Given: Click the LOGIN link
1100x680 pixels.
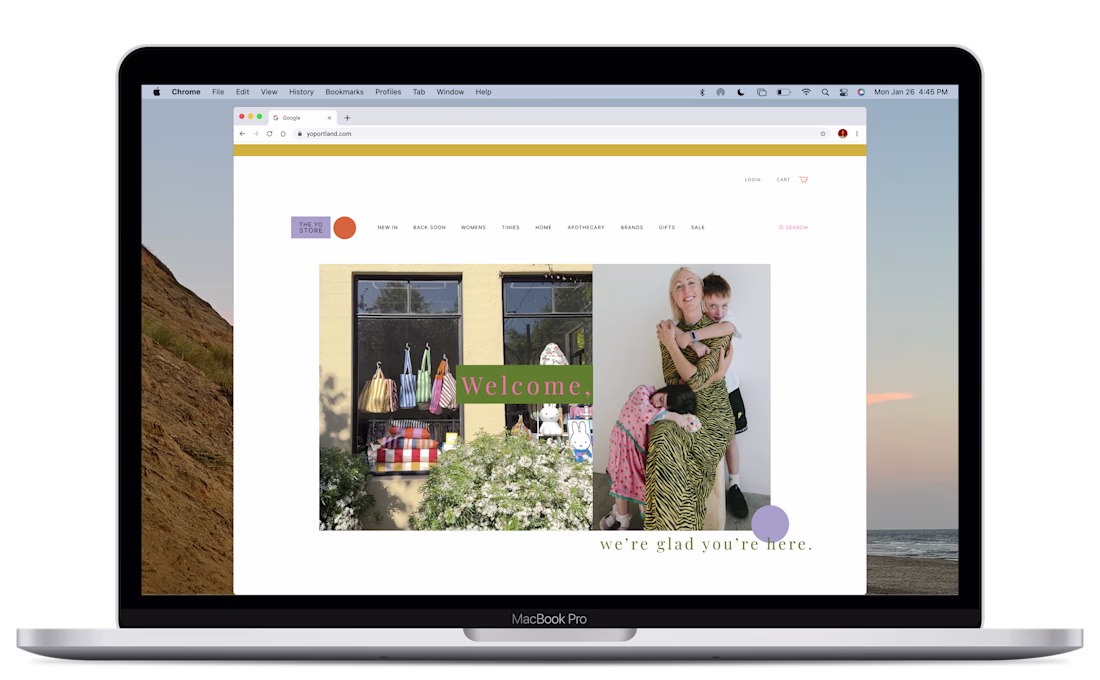Looking at the screenshot, I should coord(753,180).
